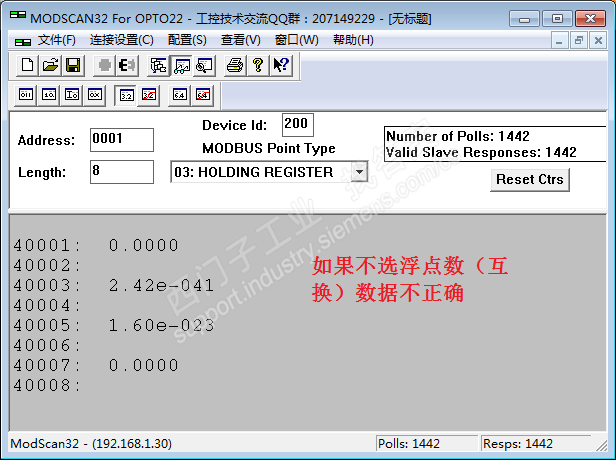
Task: Click the data definition tree icon
Action: click(158, 65)
